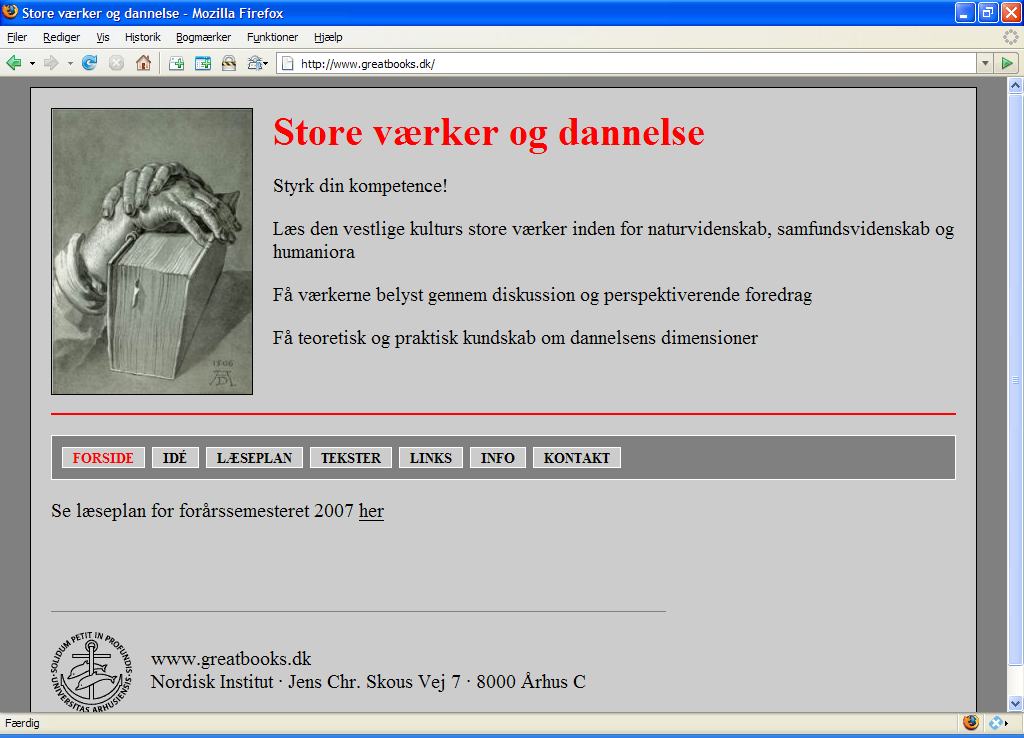This screenshot has height=738, width=1024.
Task: Open the Rediger menu
Action: click(x=61, y=37)
